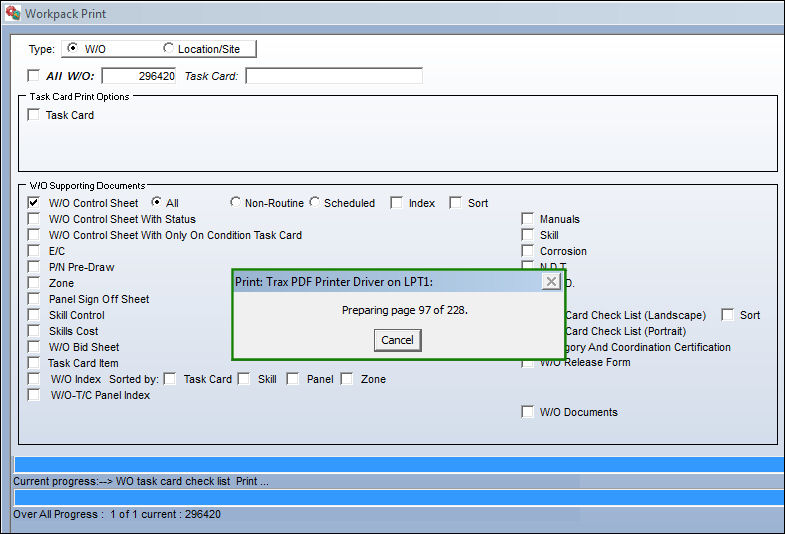Select the W/O type radio button
Screen dimensions: 785x534
73,48
